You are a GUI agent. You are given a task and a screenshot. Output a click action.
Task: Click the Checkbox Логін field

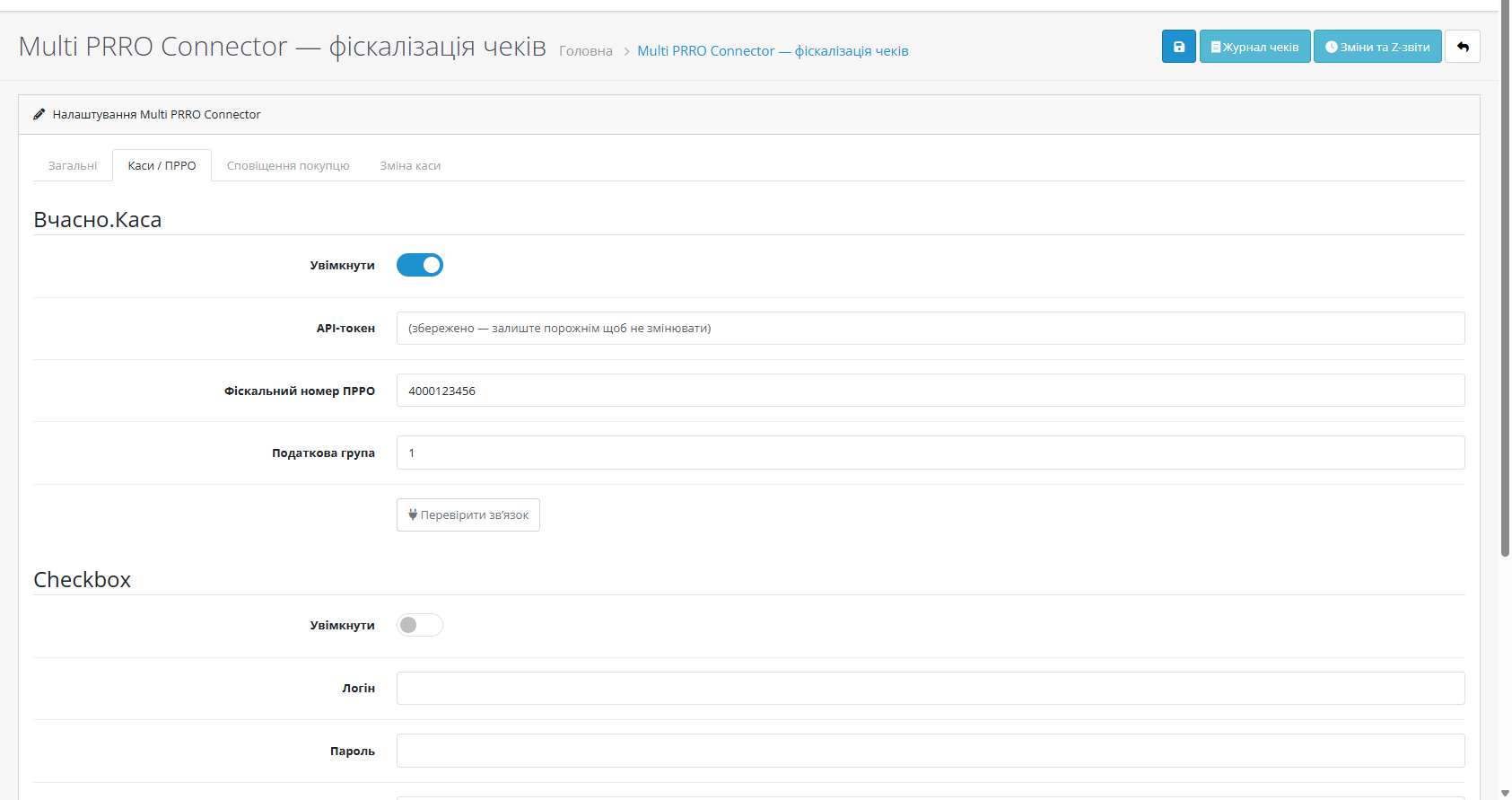tap(931, 688)
